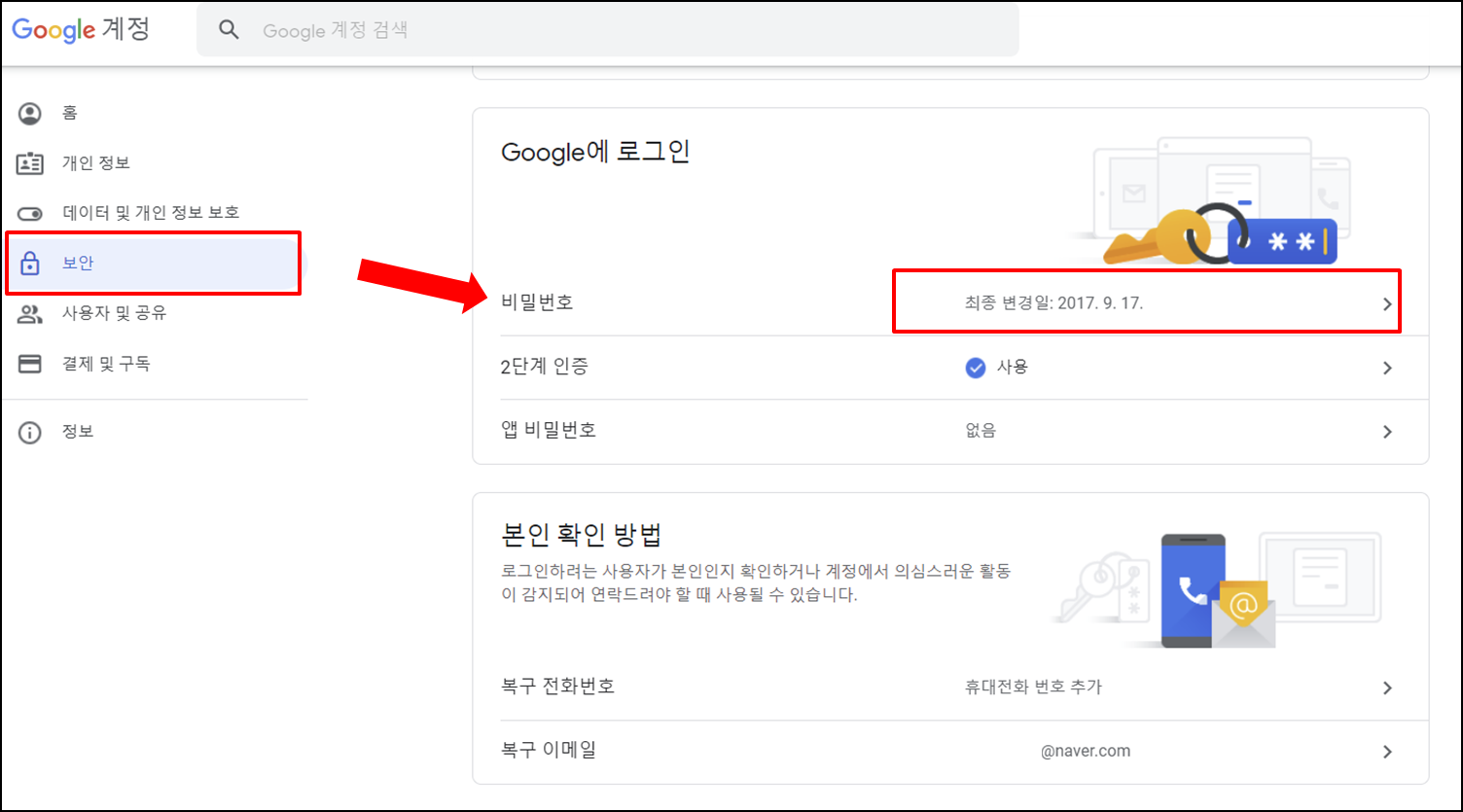
Task: Expand the 2단계 인증 chevron
Action: click(1387, 369)
